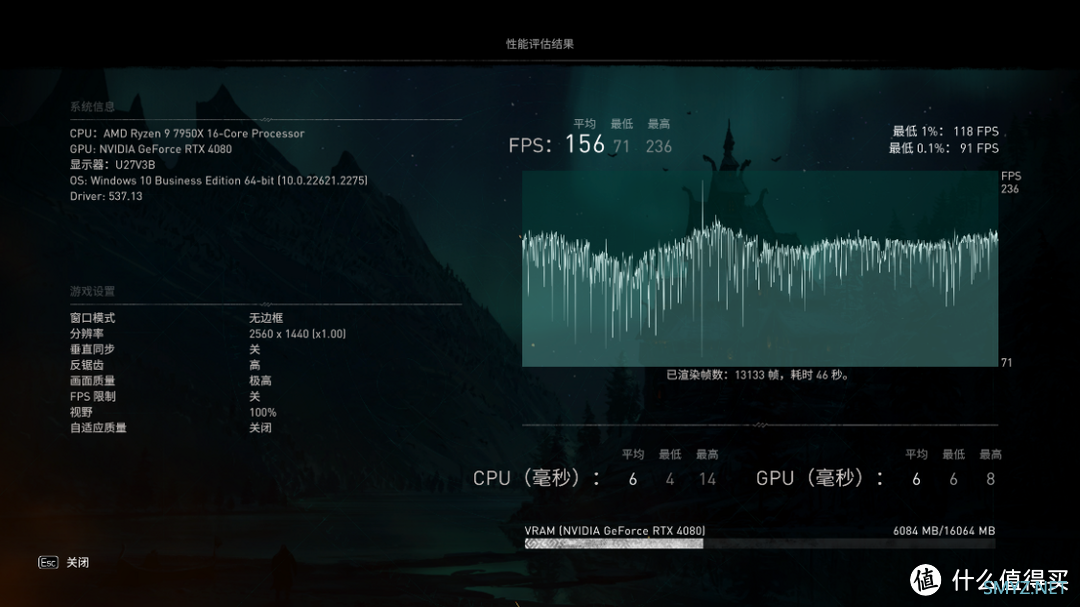Click the 无边框 window mode value
Screen dimensions: 1080x607
coord(266,318)
